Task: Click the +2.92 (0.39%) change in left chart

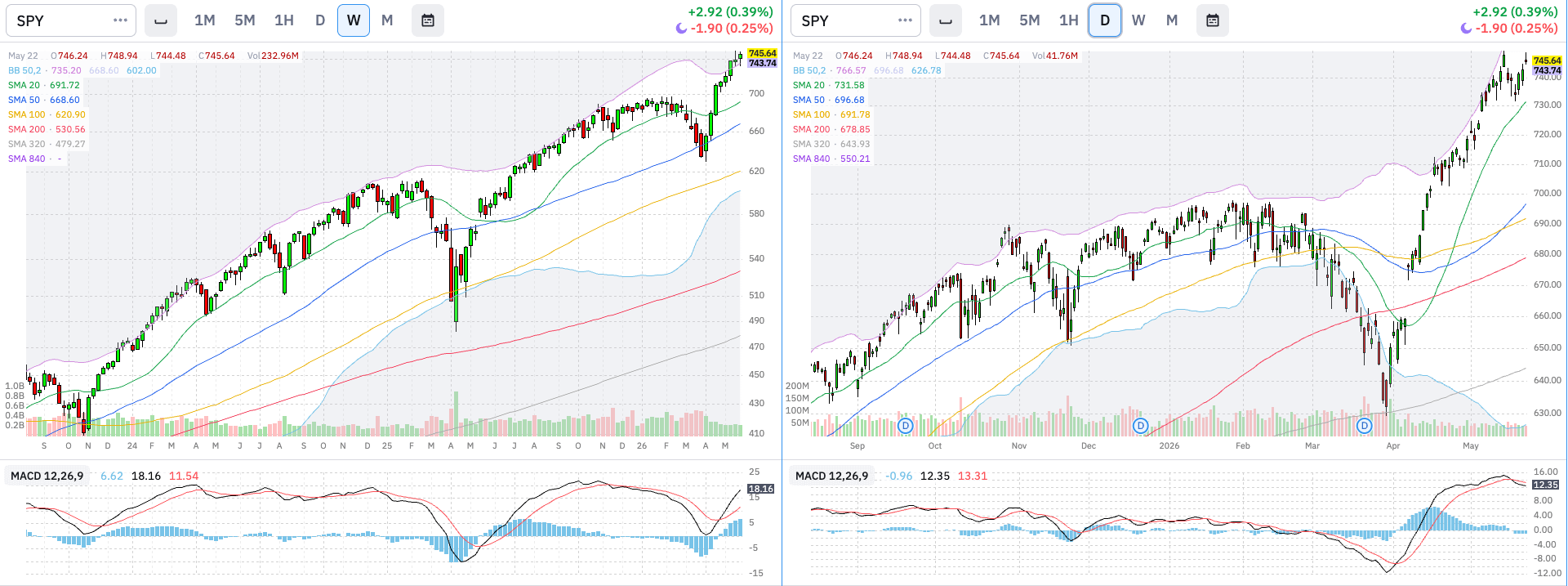Action: pos(730,12)
